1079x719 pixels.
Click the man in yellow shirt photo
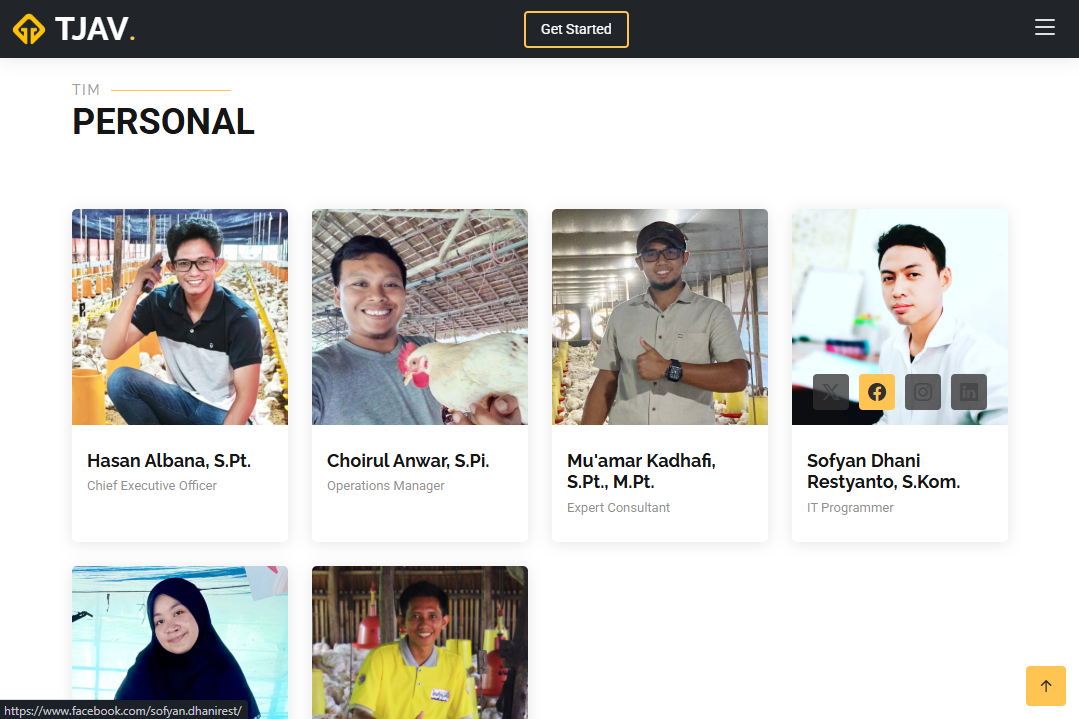(x=420, y=642)
